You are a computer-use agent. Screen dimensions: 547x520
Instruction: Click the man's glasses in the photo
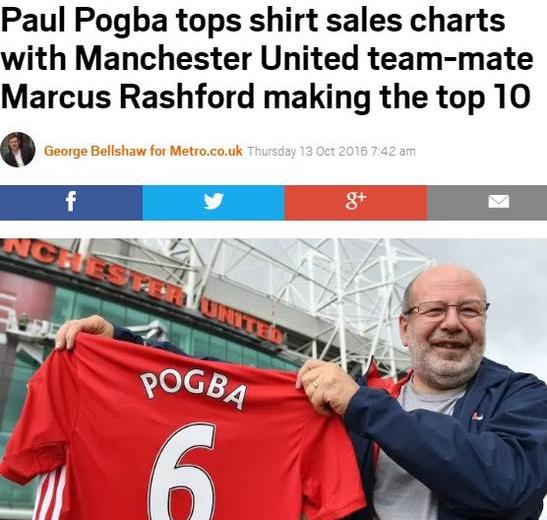(448, 309)
